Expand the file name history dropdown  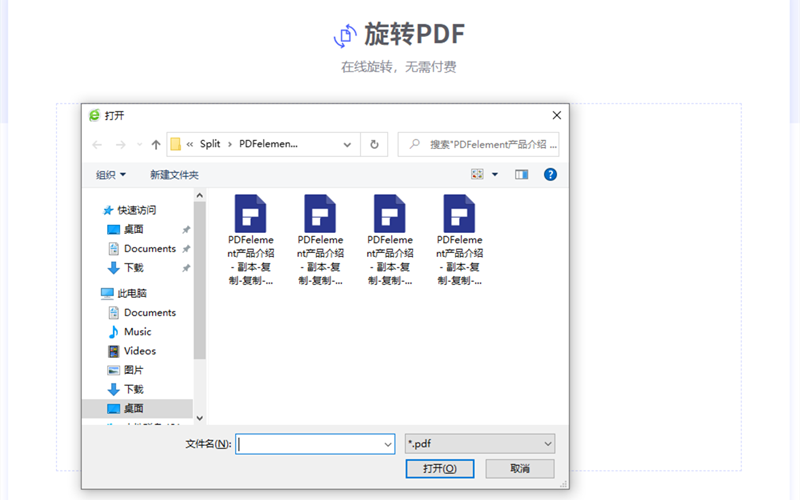[x=388, y=443]
